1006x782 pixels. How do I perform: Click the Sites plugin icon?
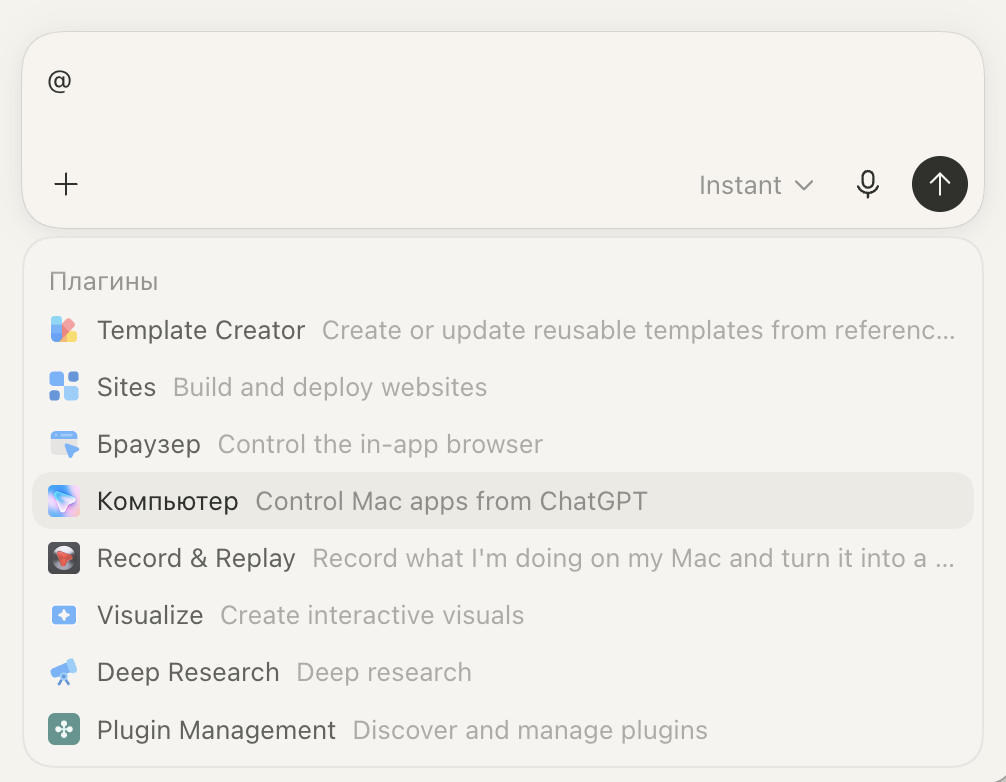64,386
